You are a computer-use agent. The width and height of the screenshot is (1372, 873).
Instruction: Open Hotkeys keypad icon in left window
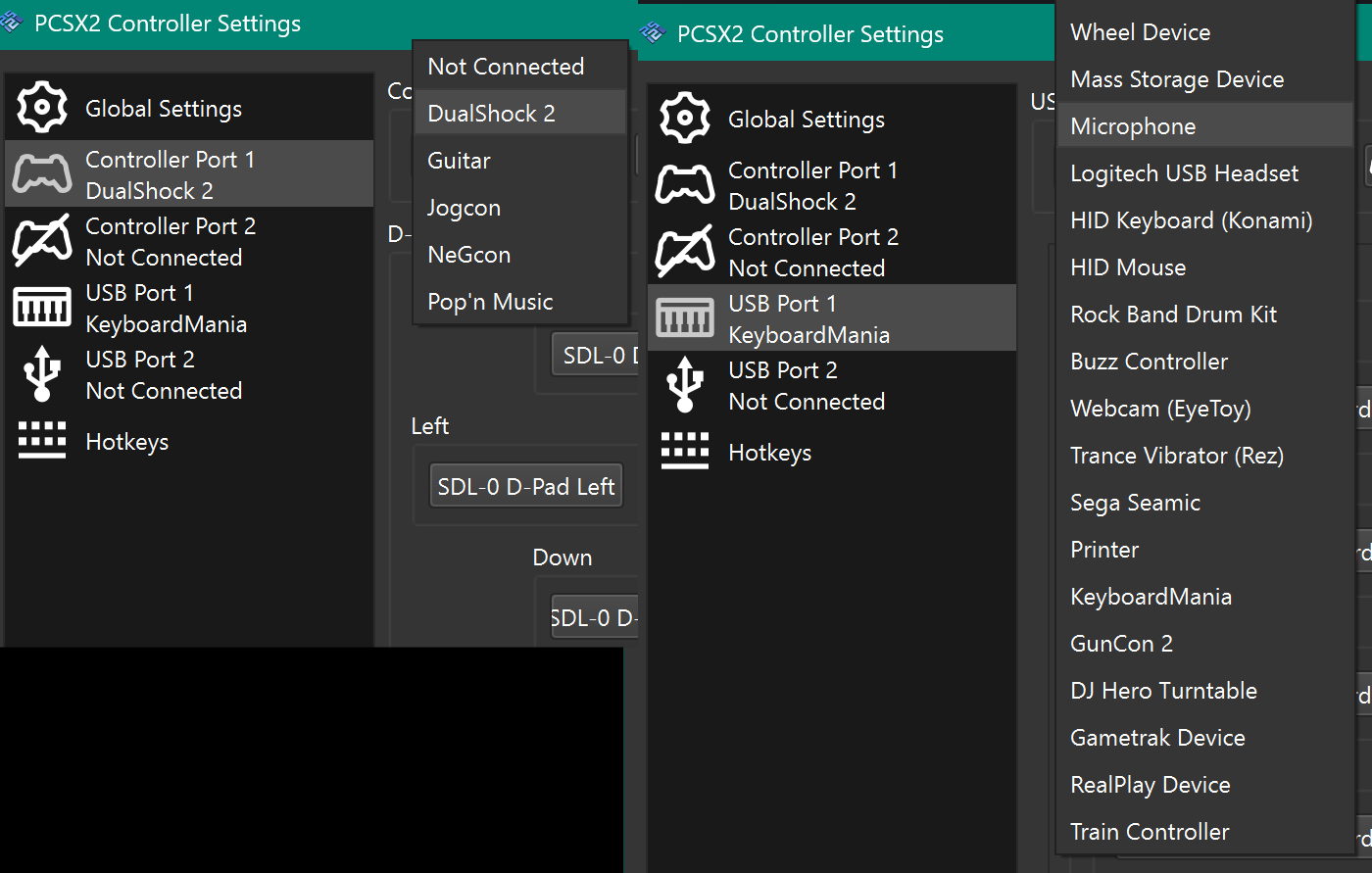42,441
